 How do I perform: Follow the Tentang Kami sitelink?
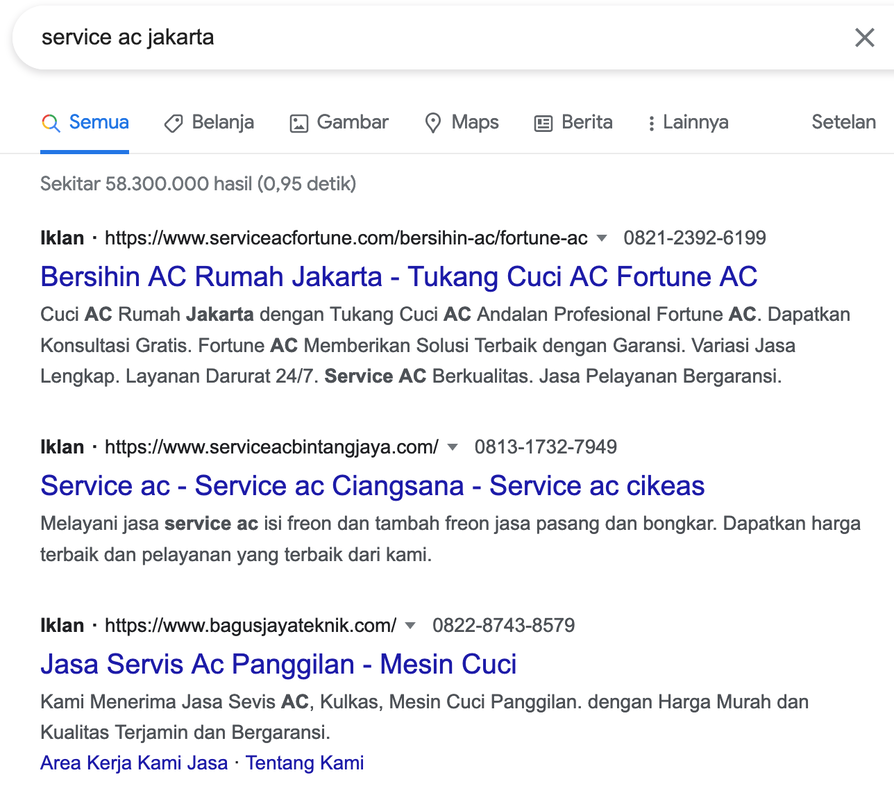[305, 763]
